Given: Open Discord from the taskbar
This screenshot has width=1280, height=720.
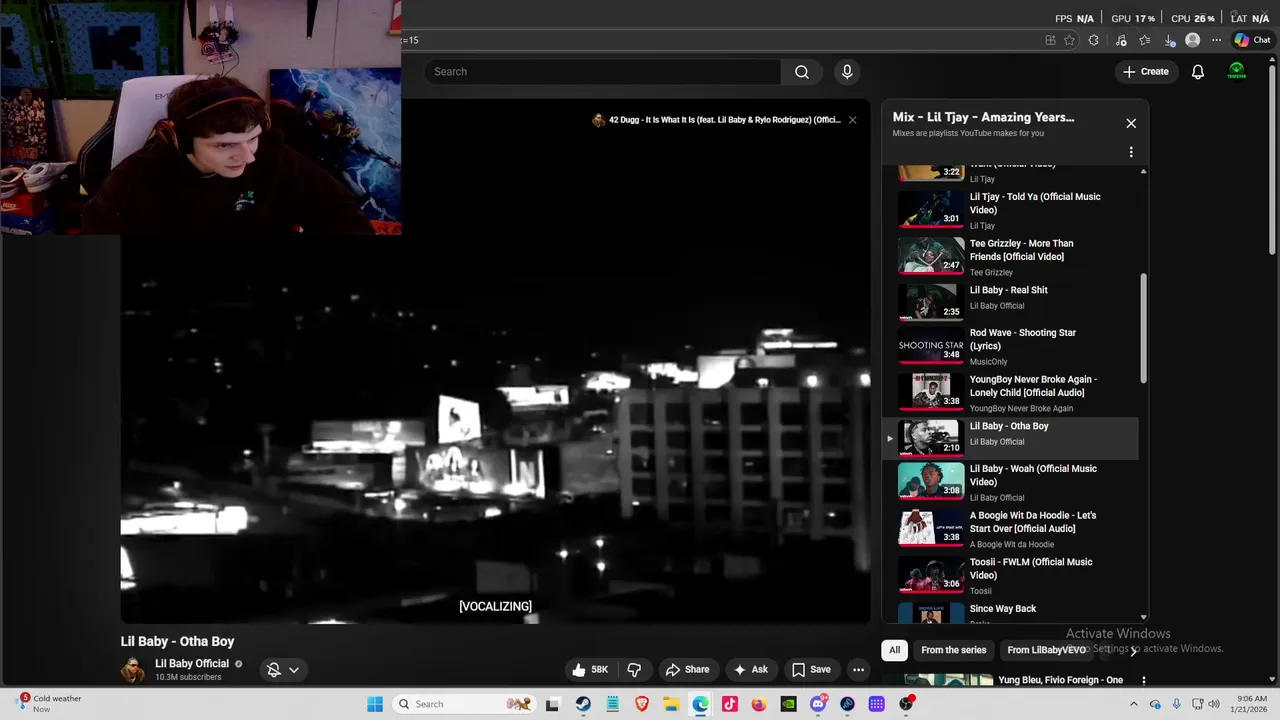Looking at the screenshot, I should point(818,704).
